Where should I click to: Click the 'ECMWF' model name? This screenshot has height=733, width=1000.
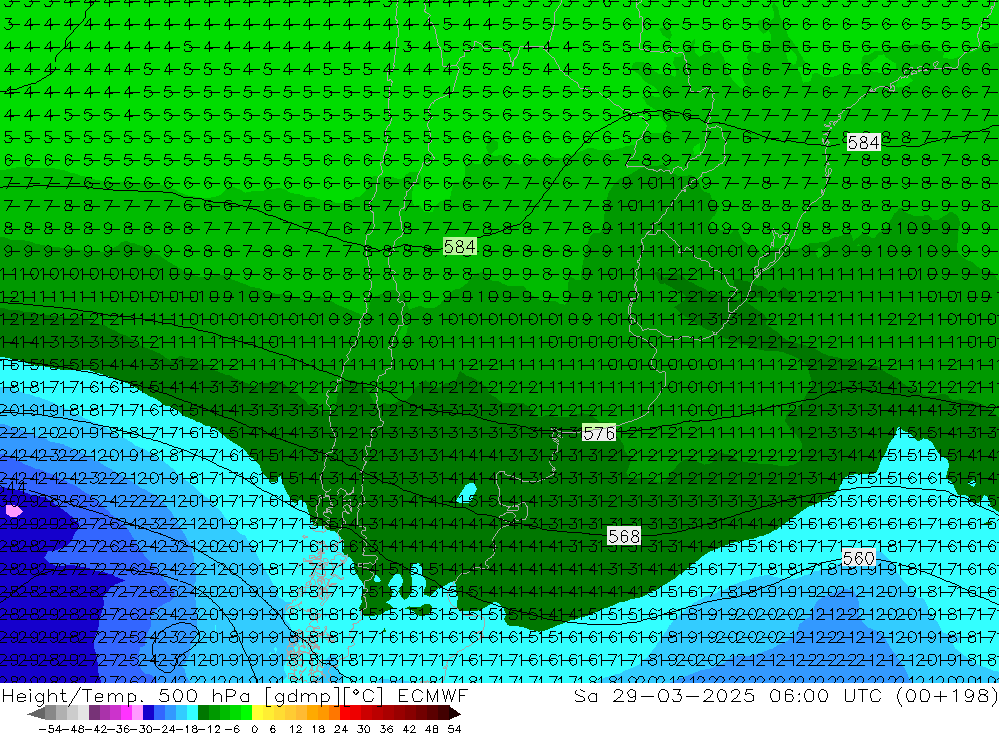[x=432, y=695]
